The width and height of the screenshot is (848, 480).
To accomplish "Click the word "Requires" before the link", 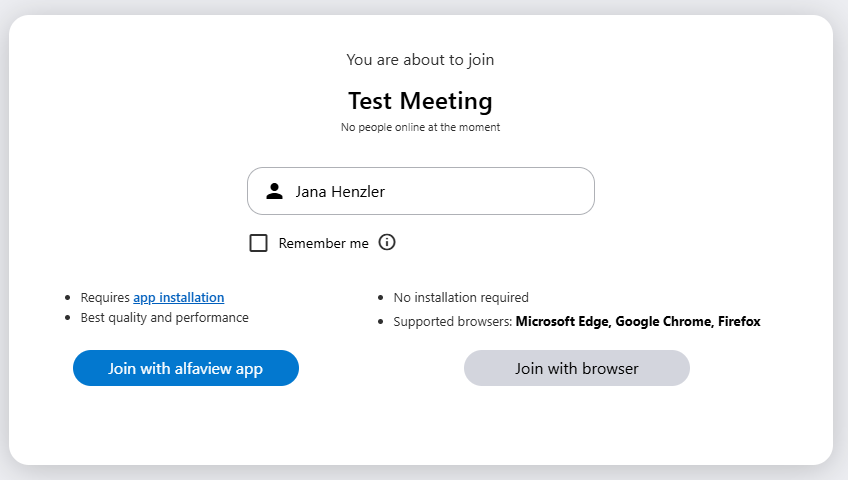I will [x=105, y=297].
